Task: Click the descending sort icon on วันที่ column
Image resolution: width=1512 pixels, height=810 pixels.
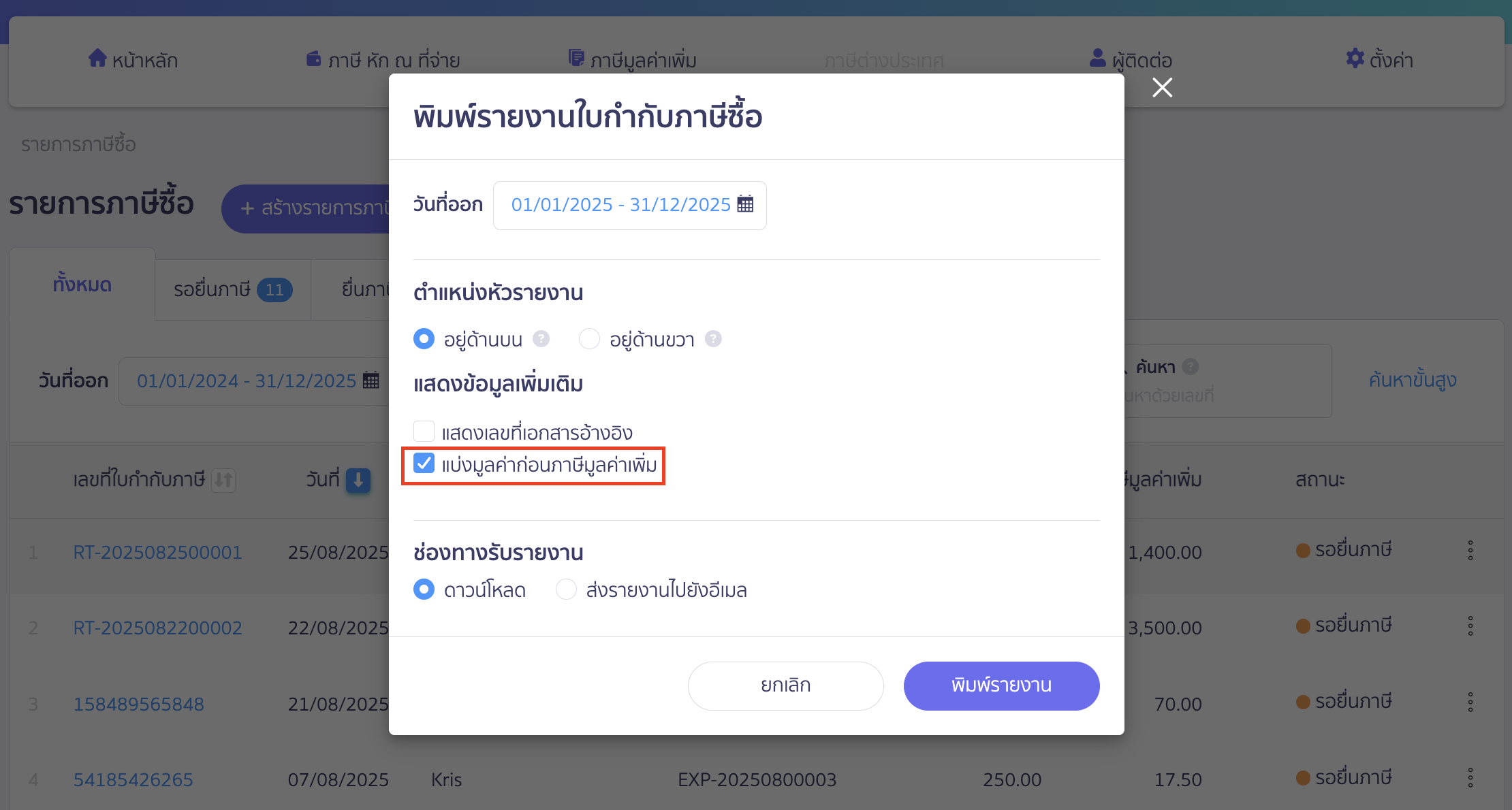Action: pyautogui.click(x=357, y=481)
